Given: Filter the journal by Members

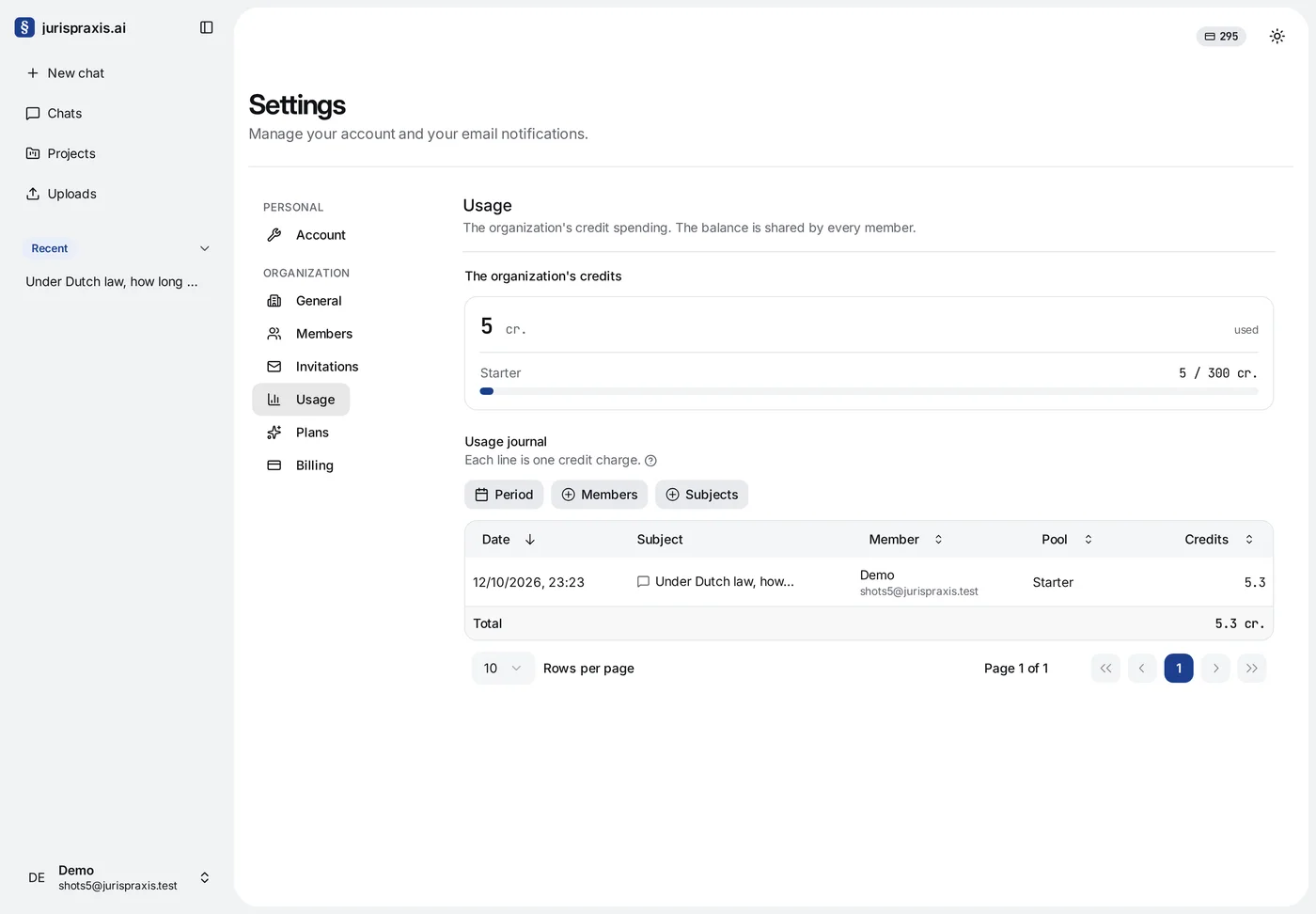Looking at the screenshot, I should click(599, 495).
